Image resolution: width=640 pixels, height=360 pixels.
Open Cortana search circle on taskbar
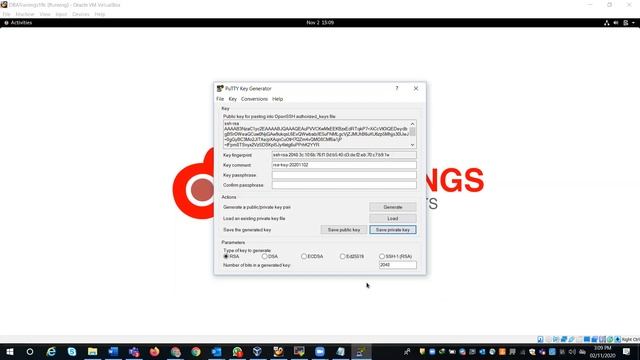tap(30, 351)
